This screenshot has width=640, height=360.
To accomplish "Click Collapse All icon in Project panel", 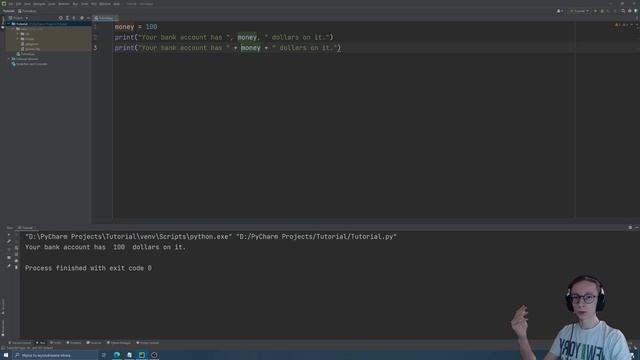I will tap(74, 18).
